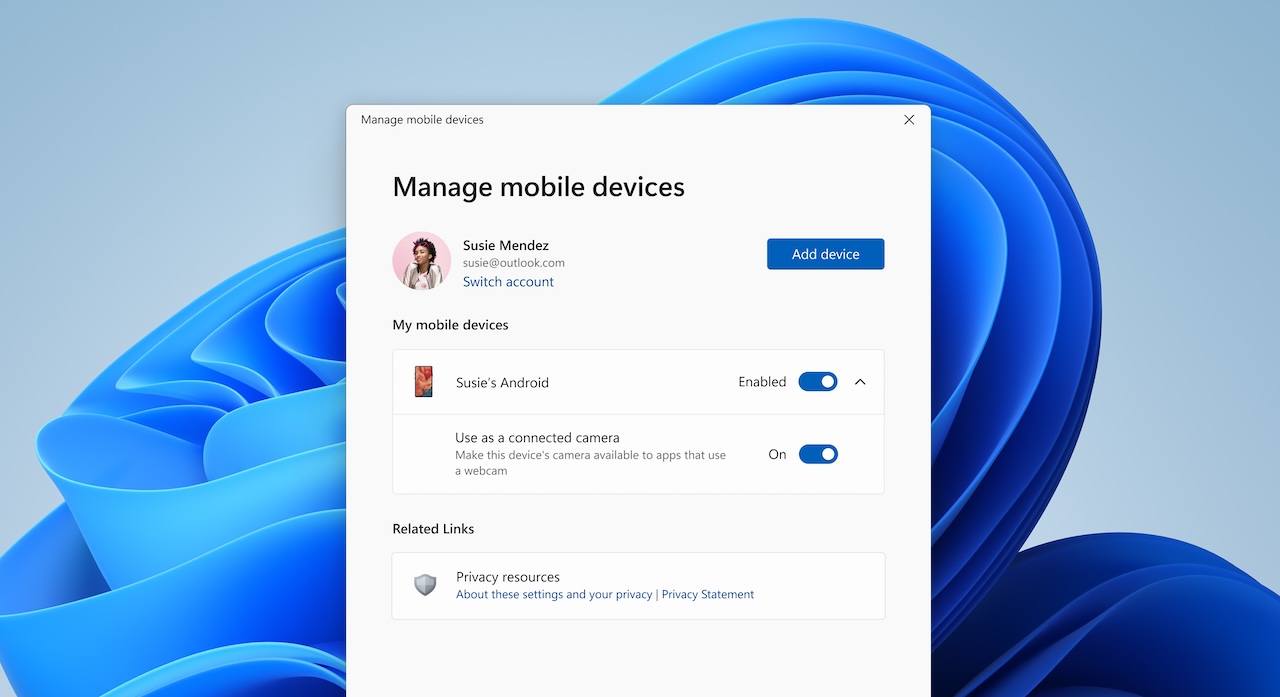The width and height of the screenshot is (1280, 697).
Task: Close the Manage mobile devices window
Action: coord(909,120)
